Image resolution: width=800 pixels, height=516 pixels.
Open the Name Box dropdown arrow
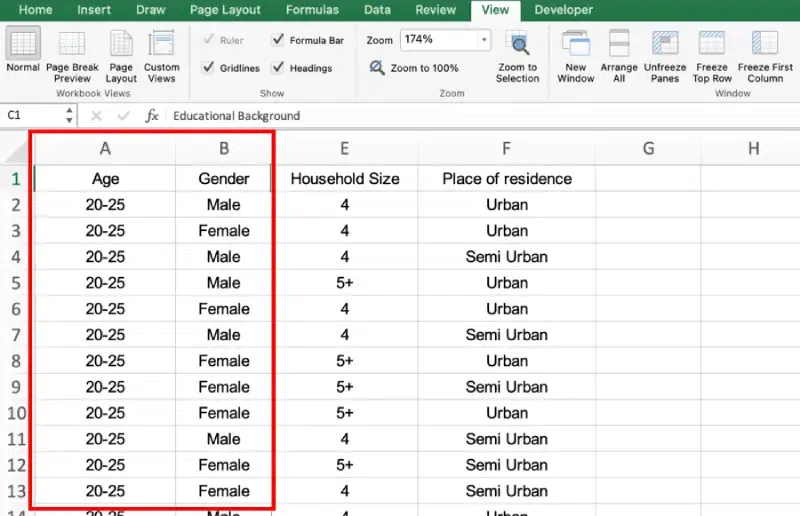click(60, 116)
